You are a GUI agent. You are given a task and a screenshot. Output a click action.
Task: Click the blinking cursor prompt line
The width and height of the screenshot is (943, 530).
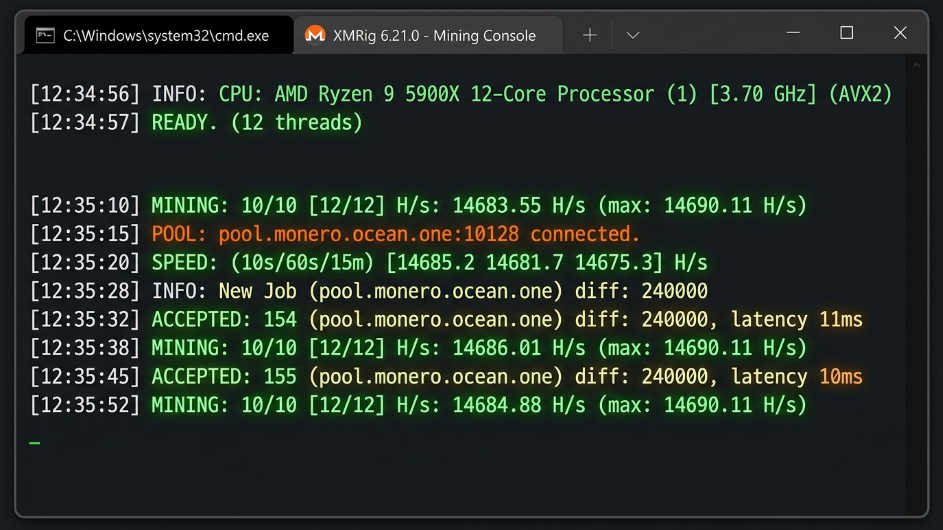click(x=35, y=443)
